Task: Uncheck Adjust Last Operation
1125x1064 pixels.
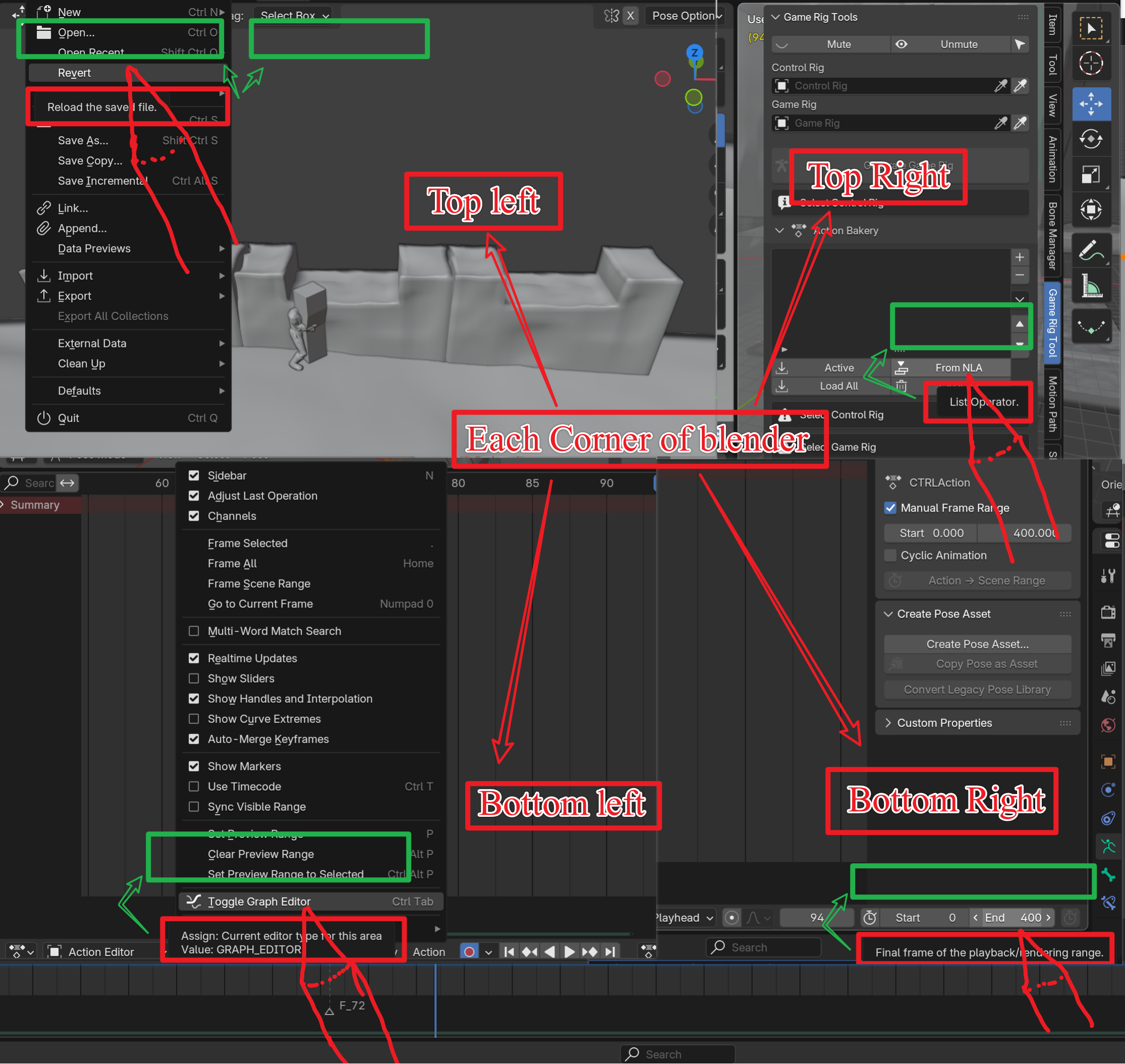Action: (x=194, y=496)
